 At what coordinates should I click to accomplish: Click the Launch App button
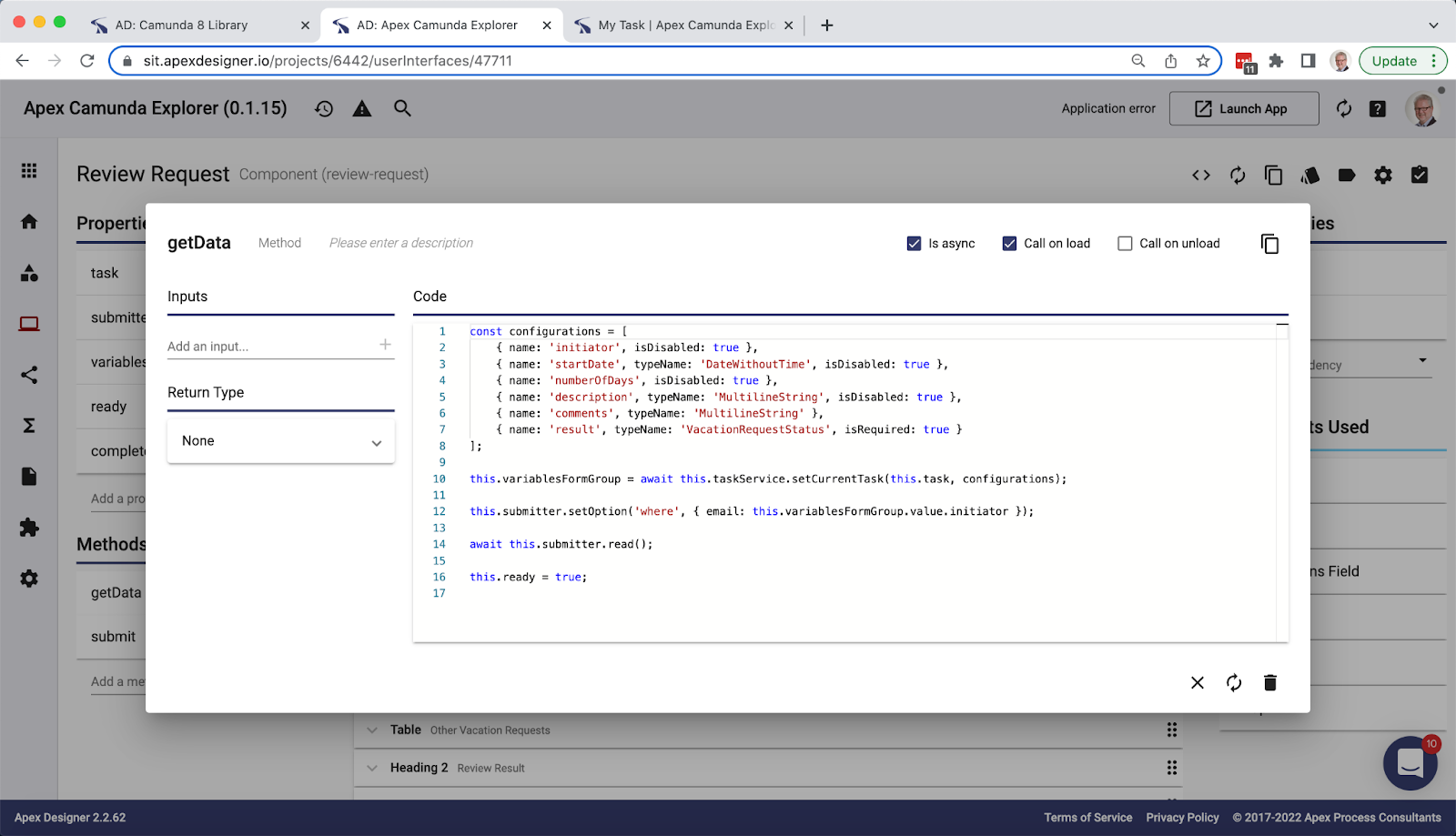(1243, 108)
